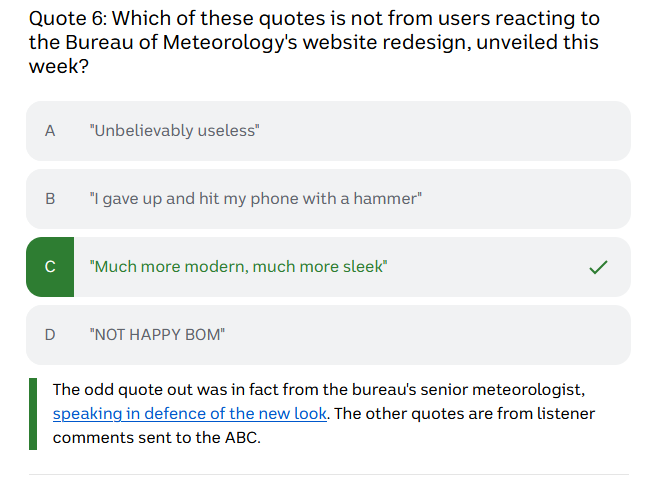This screenshot has width=656, height=481.
Task: Click the green C letter badge
Action: (x=50, y=267)
